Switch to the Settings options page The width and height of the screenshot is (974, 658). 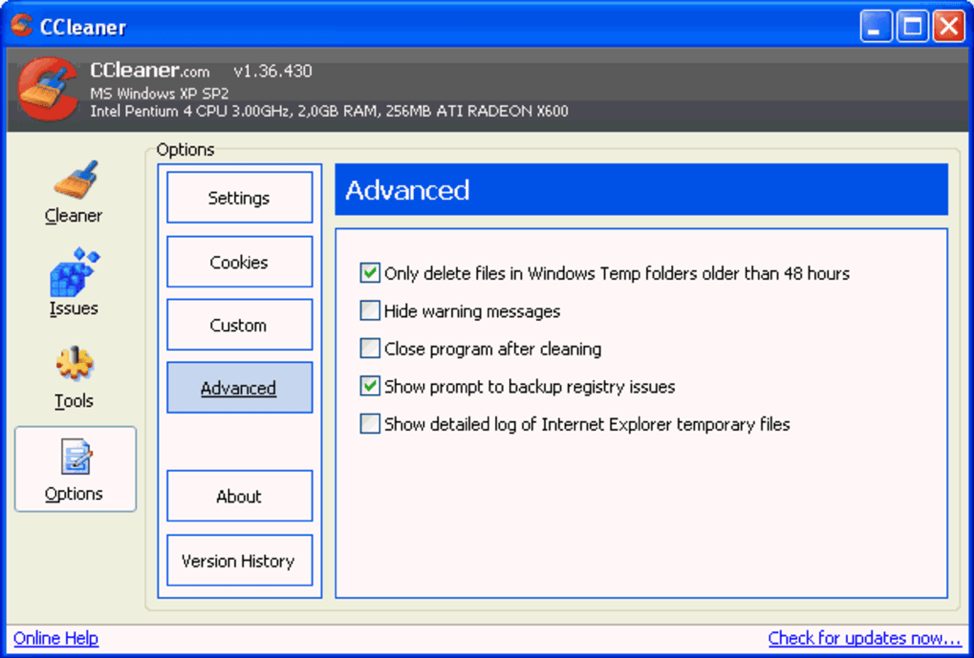tap(239, 198)
